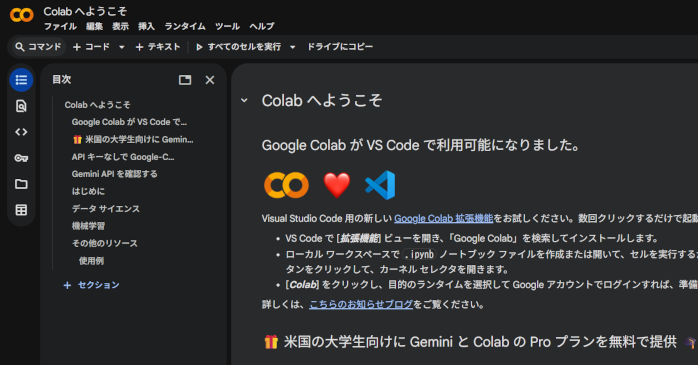Viewport: 698px width, 365px height.
Task: Add a text cell with + テキスト
Action: click(x=158, y=47)
